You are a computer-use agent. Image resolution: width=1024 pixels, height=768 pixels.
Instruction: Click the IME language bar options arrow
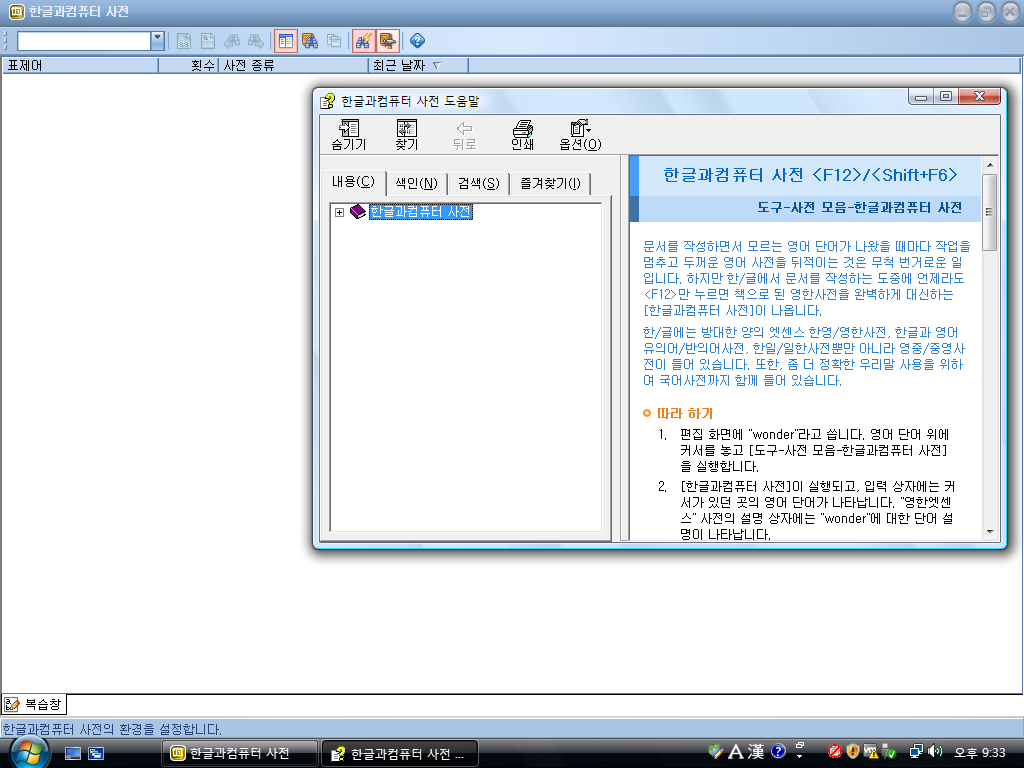(x=799, y=756)
